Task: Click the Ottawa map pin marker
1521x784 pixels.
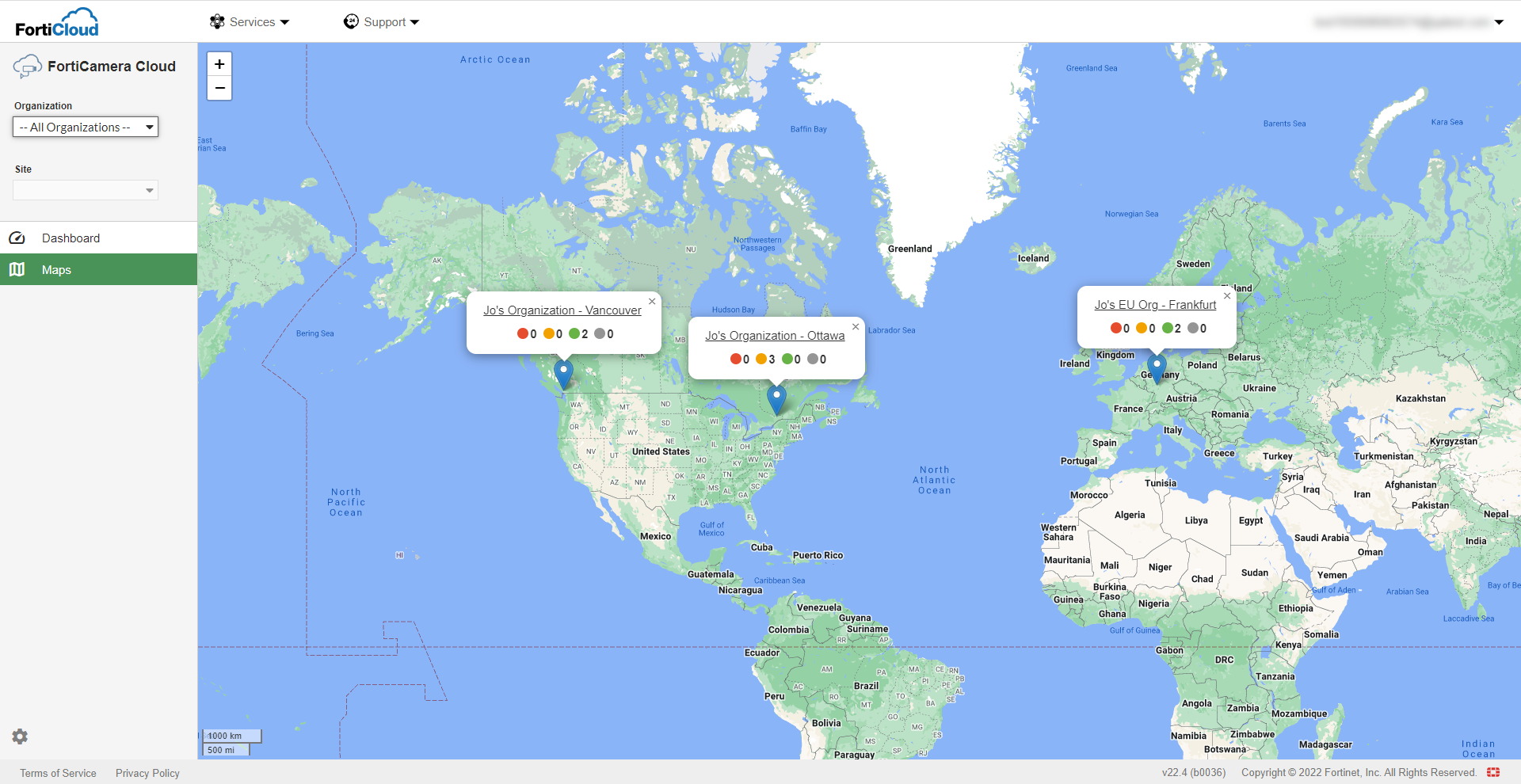Action: coord(776,399)
